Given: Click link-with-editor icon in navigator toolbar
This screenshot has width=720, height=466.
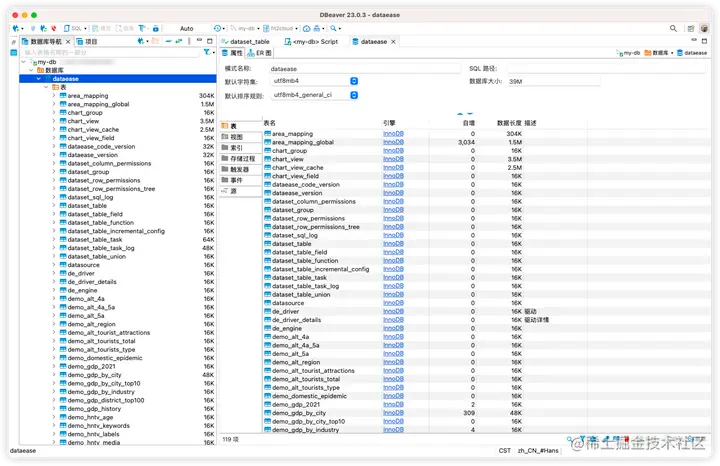Looking at the screenshot, I should [x=178, y=41].
